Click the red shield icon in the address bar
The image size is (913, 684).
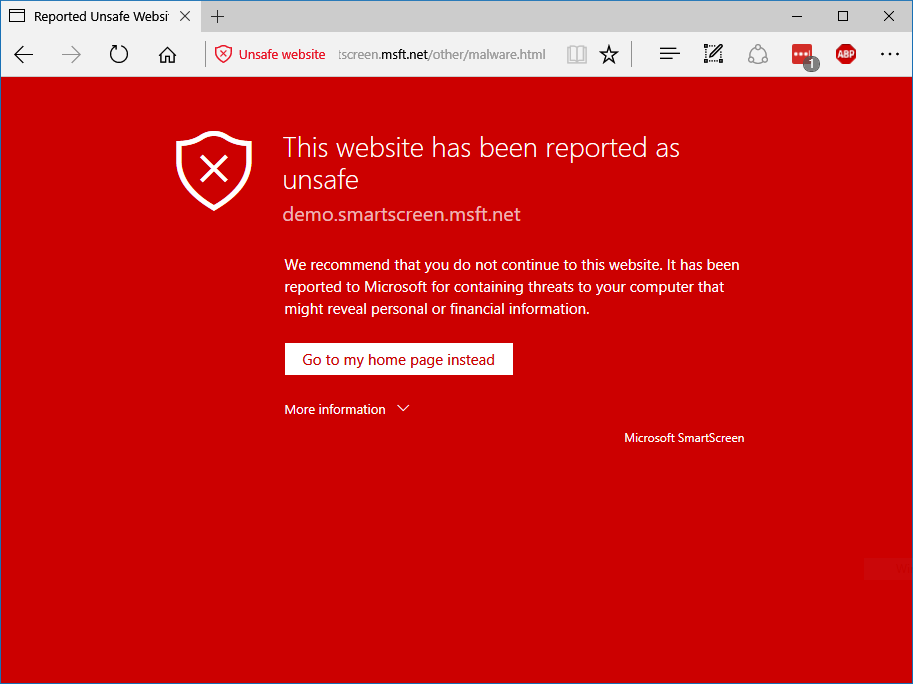(x=223, y=54)
